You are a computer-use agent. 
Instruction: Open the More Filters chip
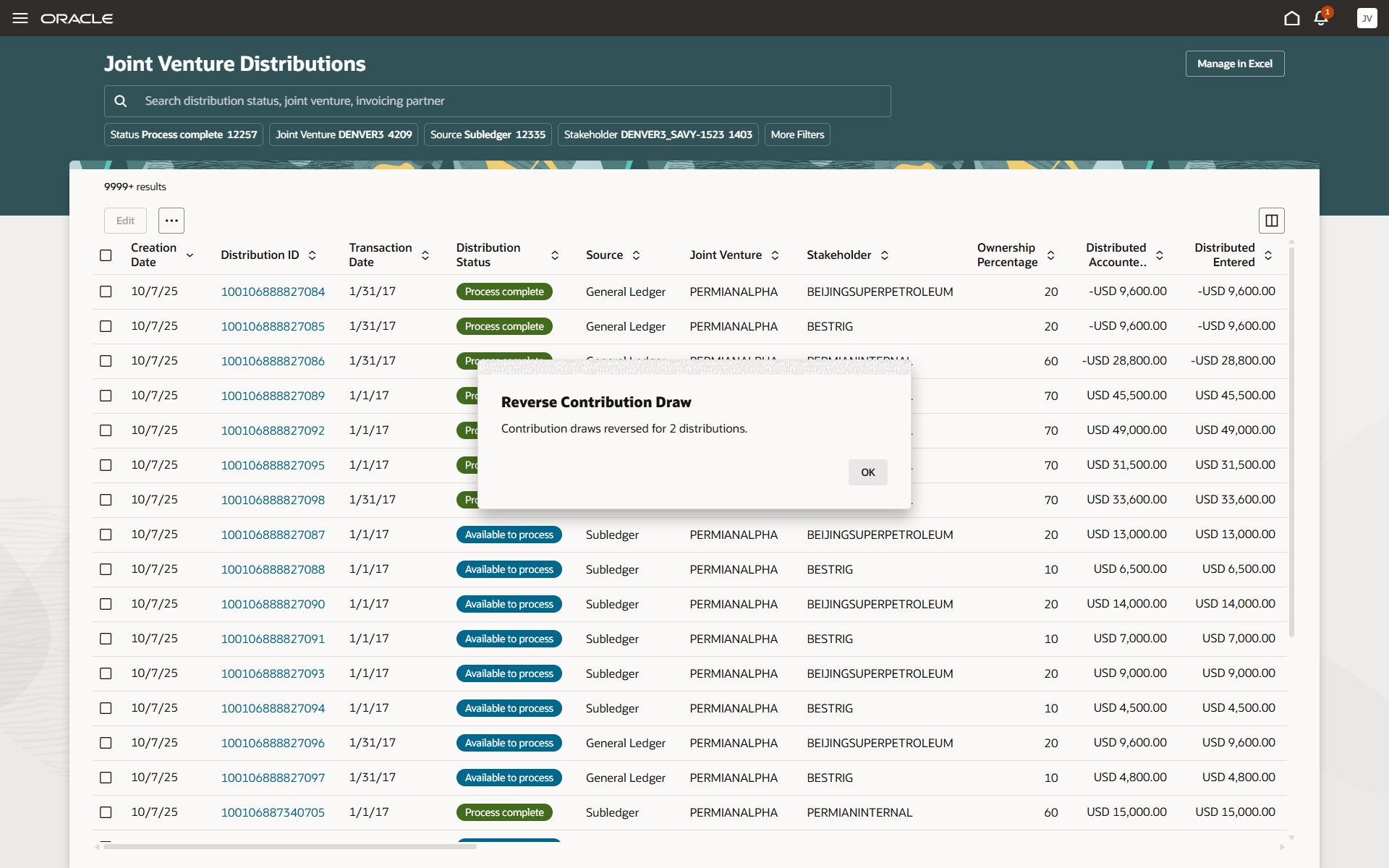797,135
